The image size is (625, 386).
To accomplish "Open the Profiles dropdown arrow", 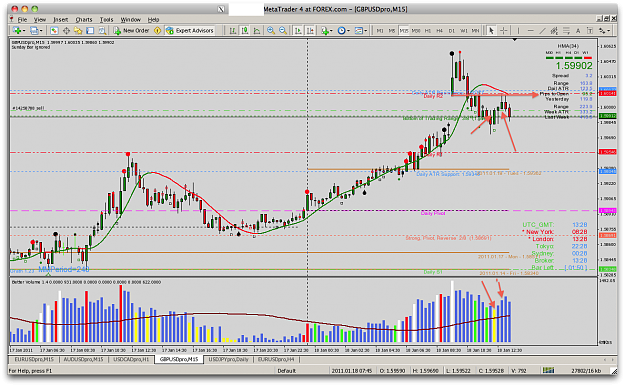I will point(41,31).
